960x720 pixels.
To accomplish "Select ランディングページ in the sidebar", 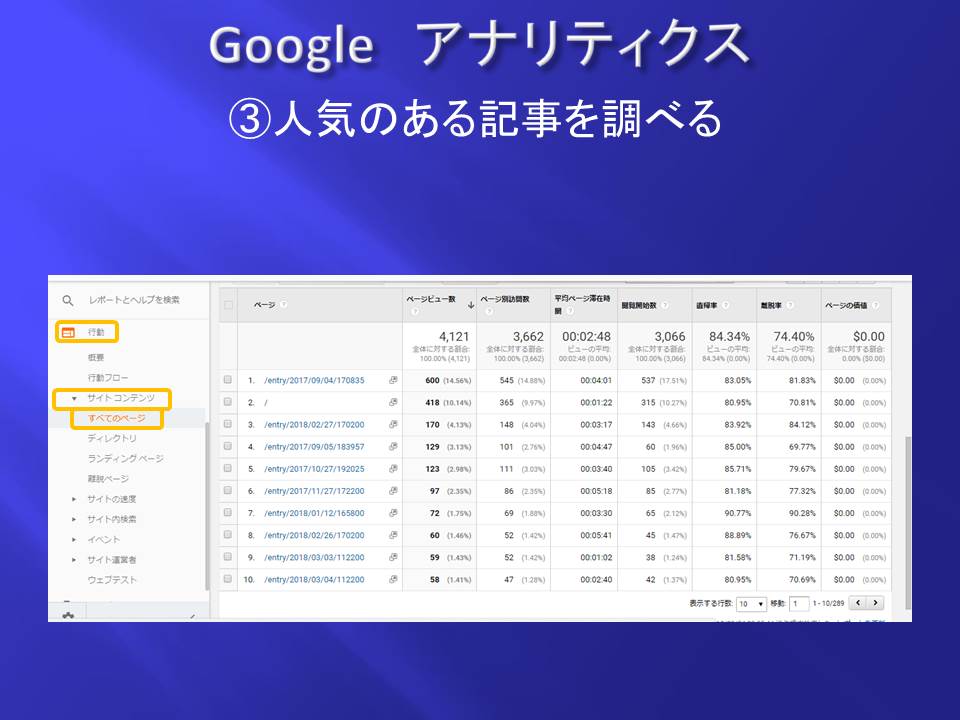I will pyautogui.click(x=126, y=459).
